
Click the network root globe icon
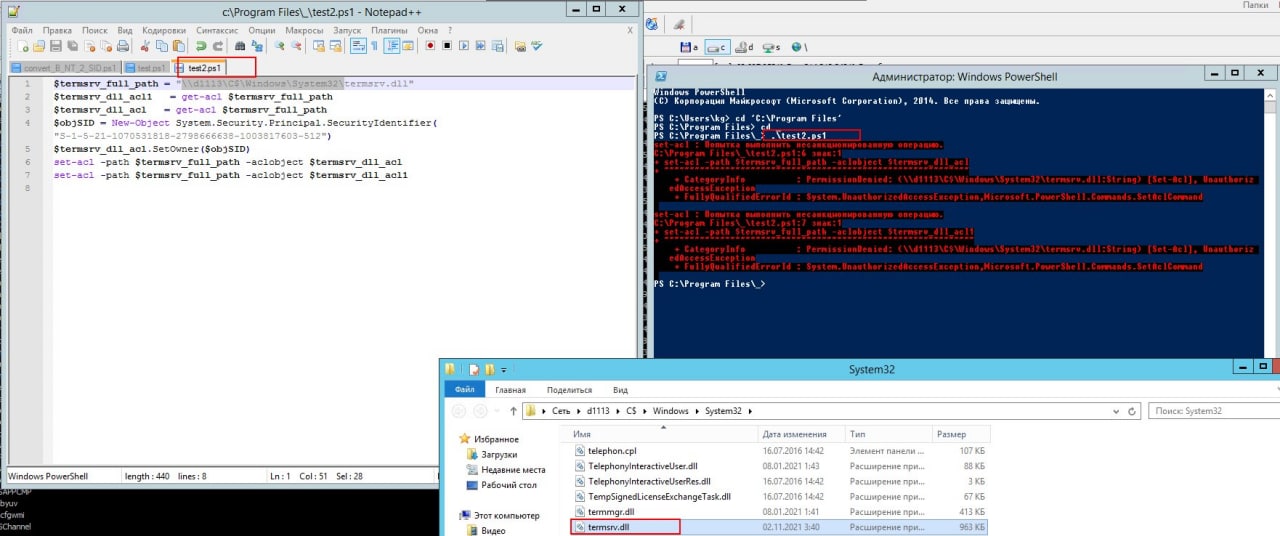[x=797, y=47]
